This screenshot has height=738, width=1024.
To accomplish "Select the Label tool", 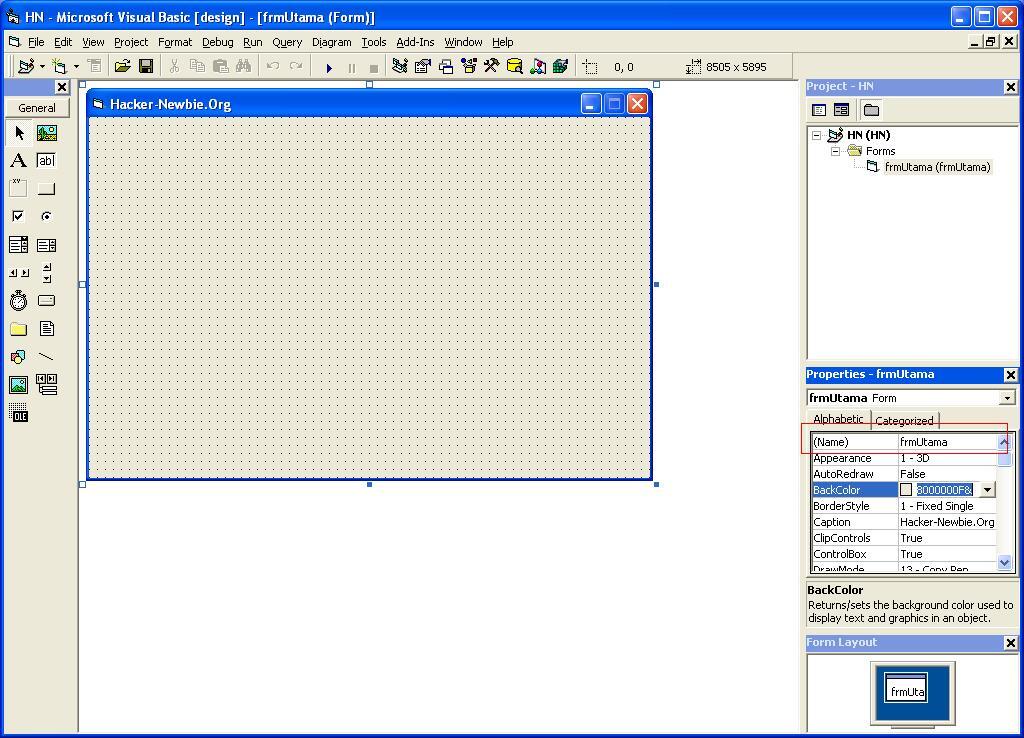I will (x=18, y=160).
